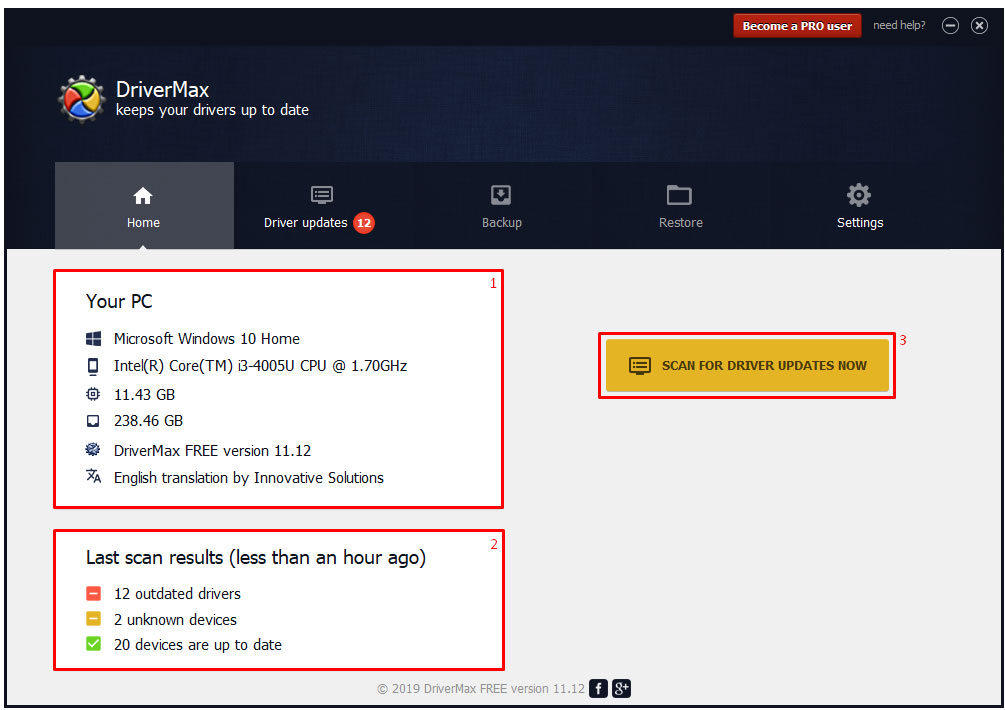Minimize the DriverMax window
This screenshot has width=1005, height=710.
[x=950, y=26]
